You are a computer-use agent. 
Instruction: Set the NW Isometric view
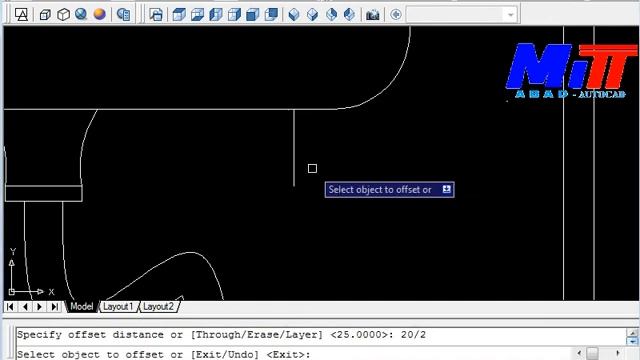350,15
